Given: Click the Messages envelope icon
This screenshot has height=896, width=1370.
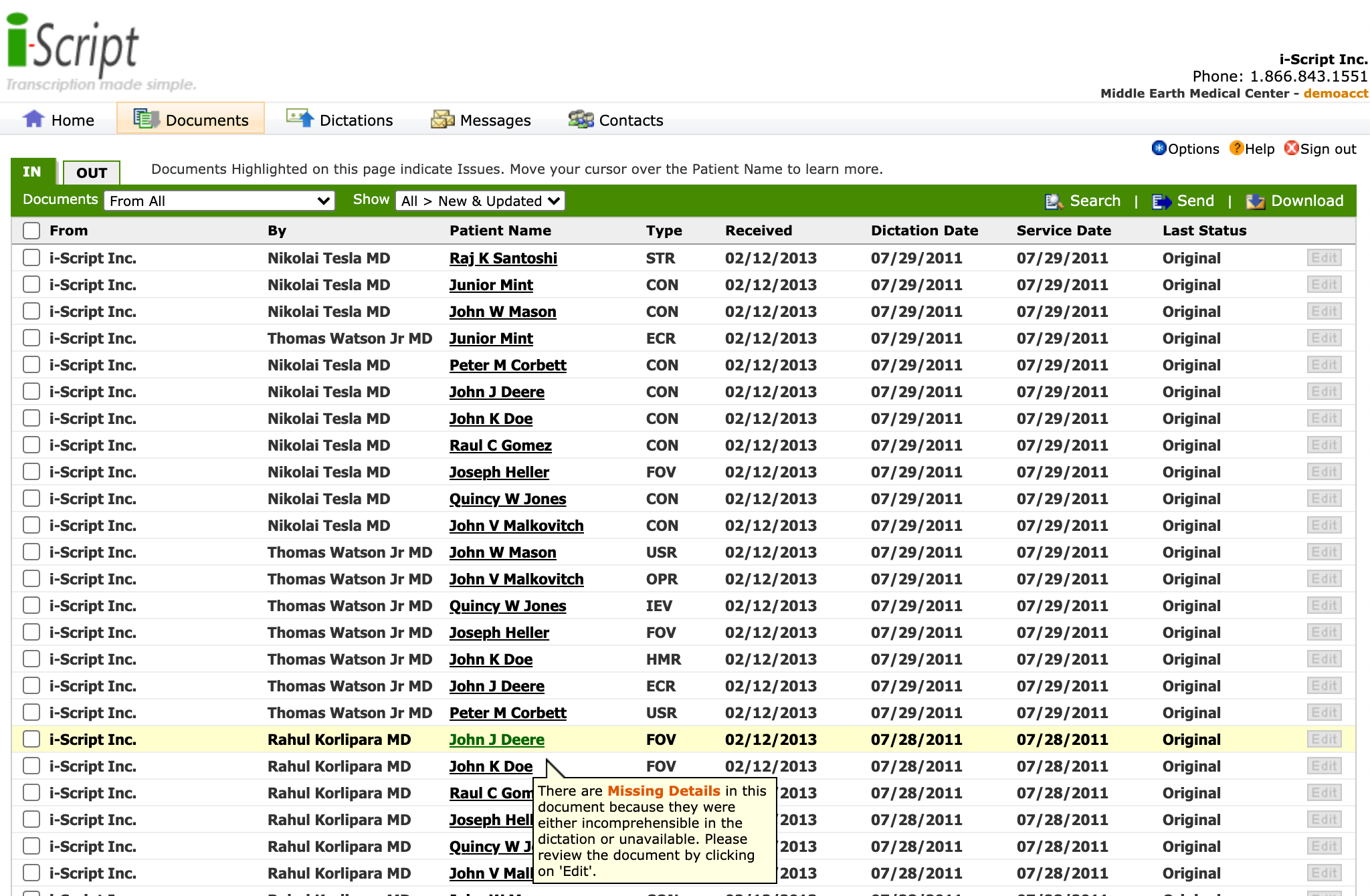Looking at the screenshot, I should [x=442, y=120].
